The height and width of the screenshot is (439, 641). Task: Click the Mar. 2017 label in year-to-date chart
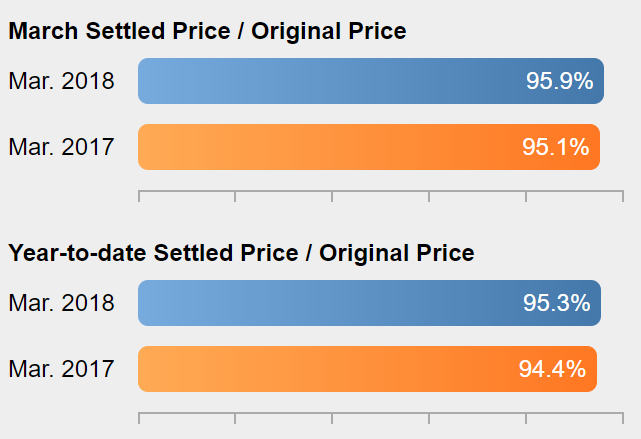61,369
